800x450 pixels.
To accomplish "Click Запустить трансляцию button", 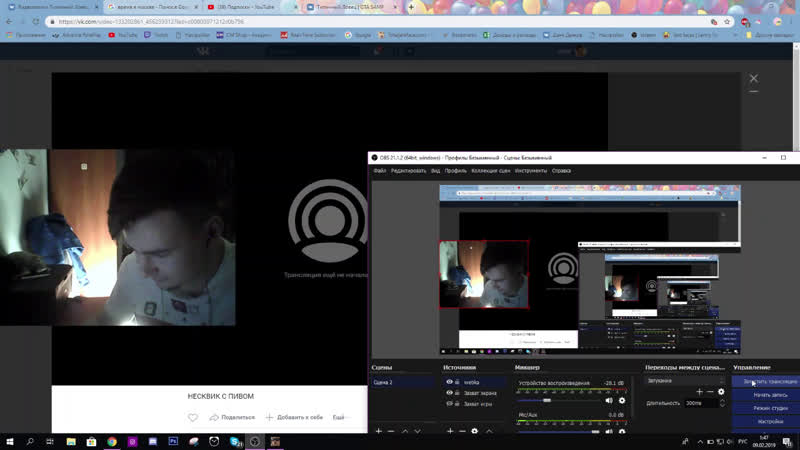I will [x=770, y=382].
